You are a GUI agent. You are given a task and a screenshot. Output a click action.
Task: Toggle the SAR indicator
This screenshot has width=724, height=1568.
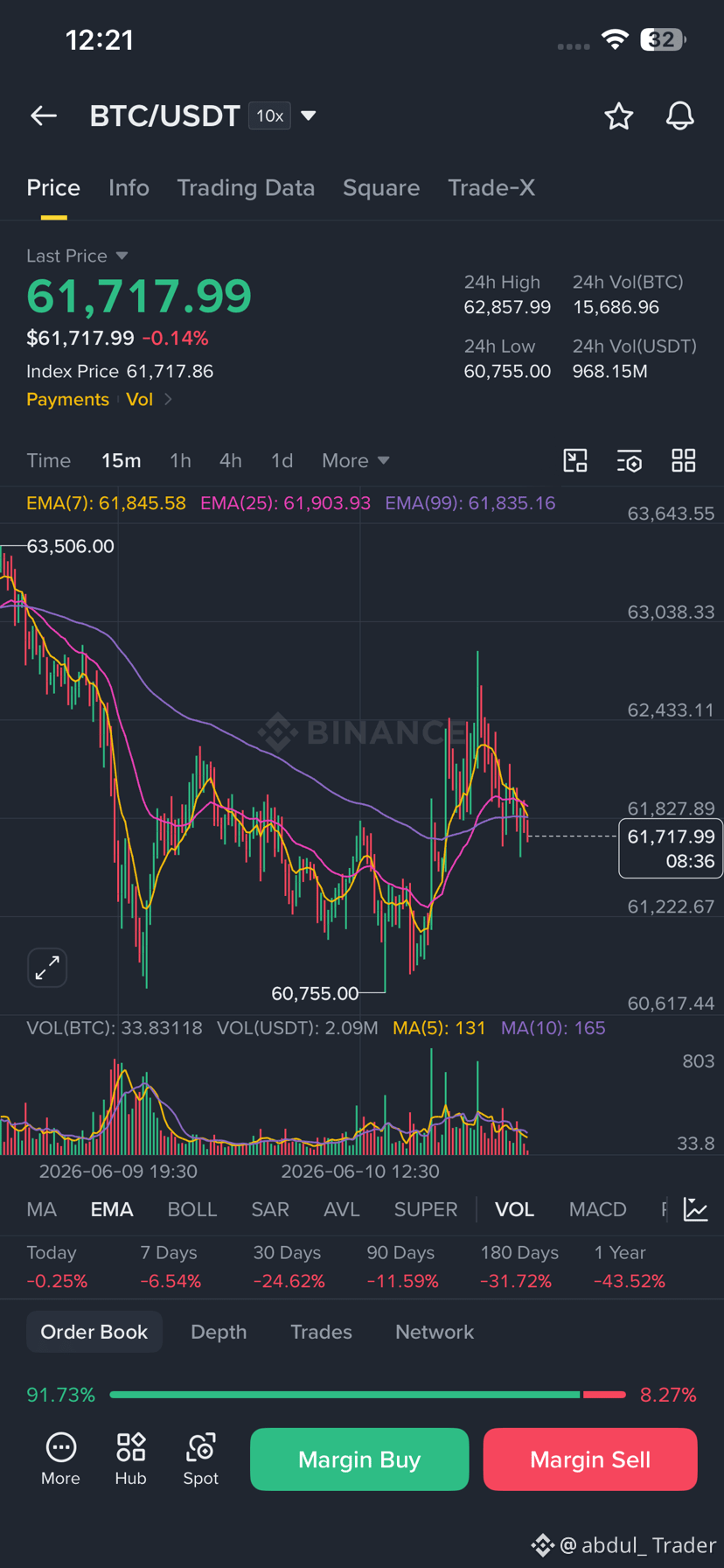270,1209
